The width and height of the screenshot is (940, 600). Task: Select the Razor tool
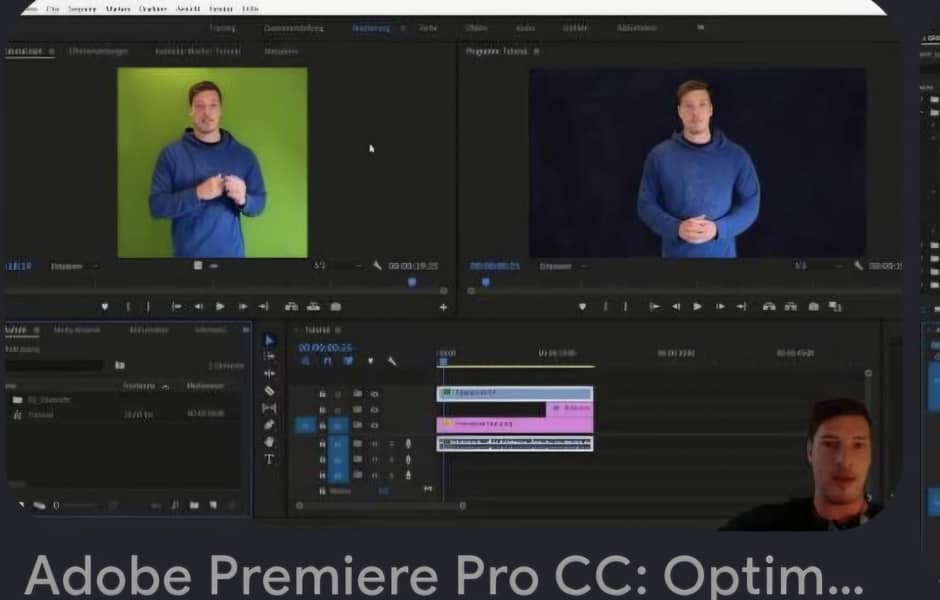269,391
